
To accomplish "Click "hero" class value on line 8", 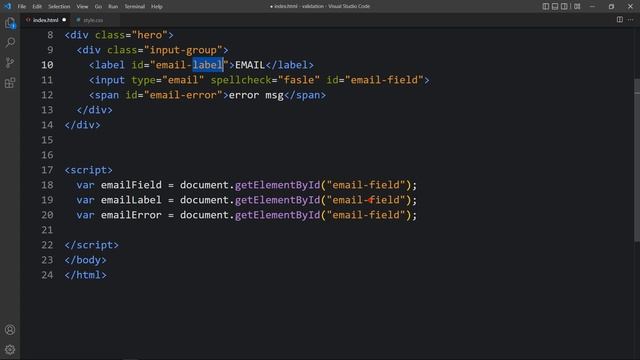I will 150,35.
